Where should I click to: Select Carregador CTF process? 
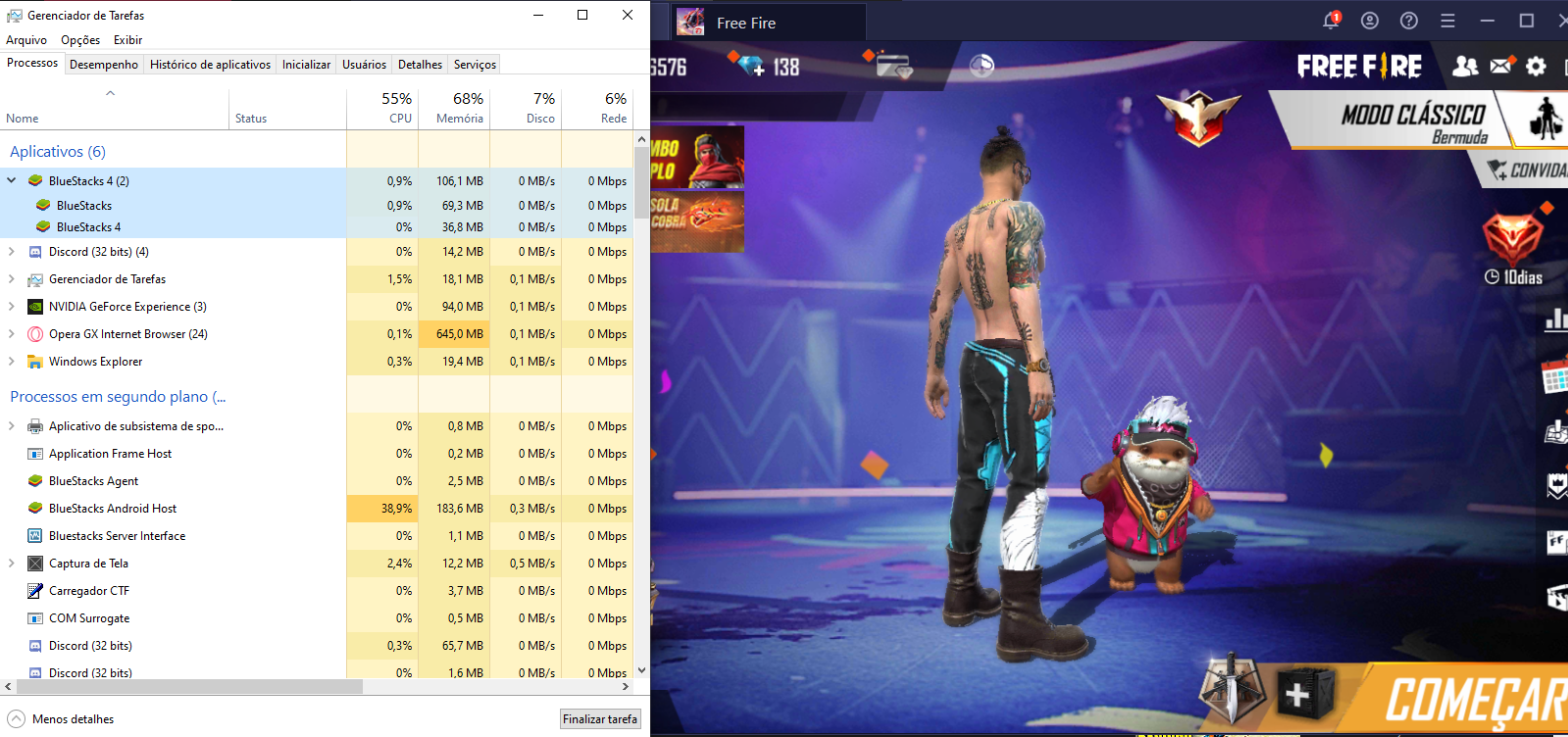tap(317, 591)
